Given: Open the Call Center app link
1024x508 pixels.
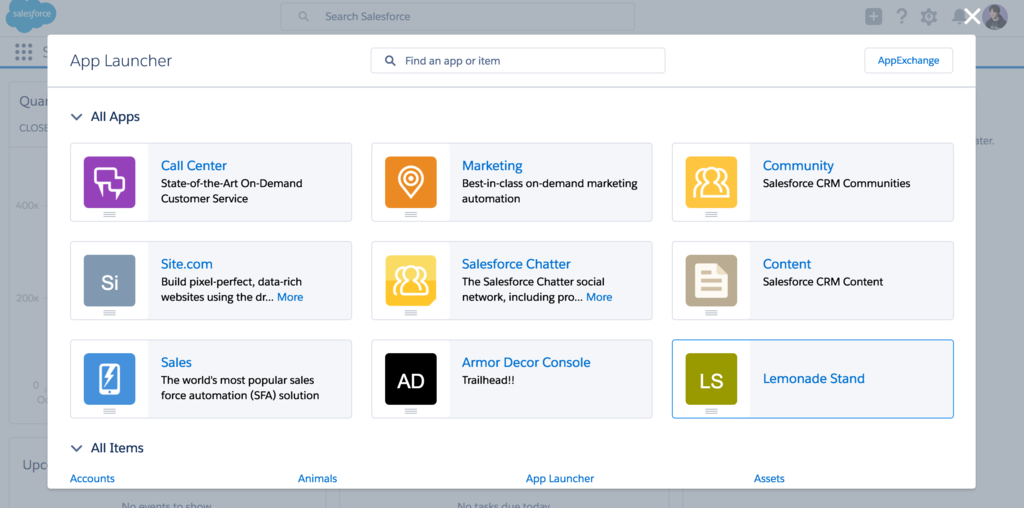Looking at the screenshot, I should 194,166.
